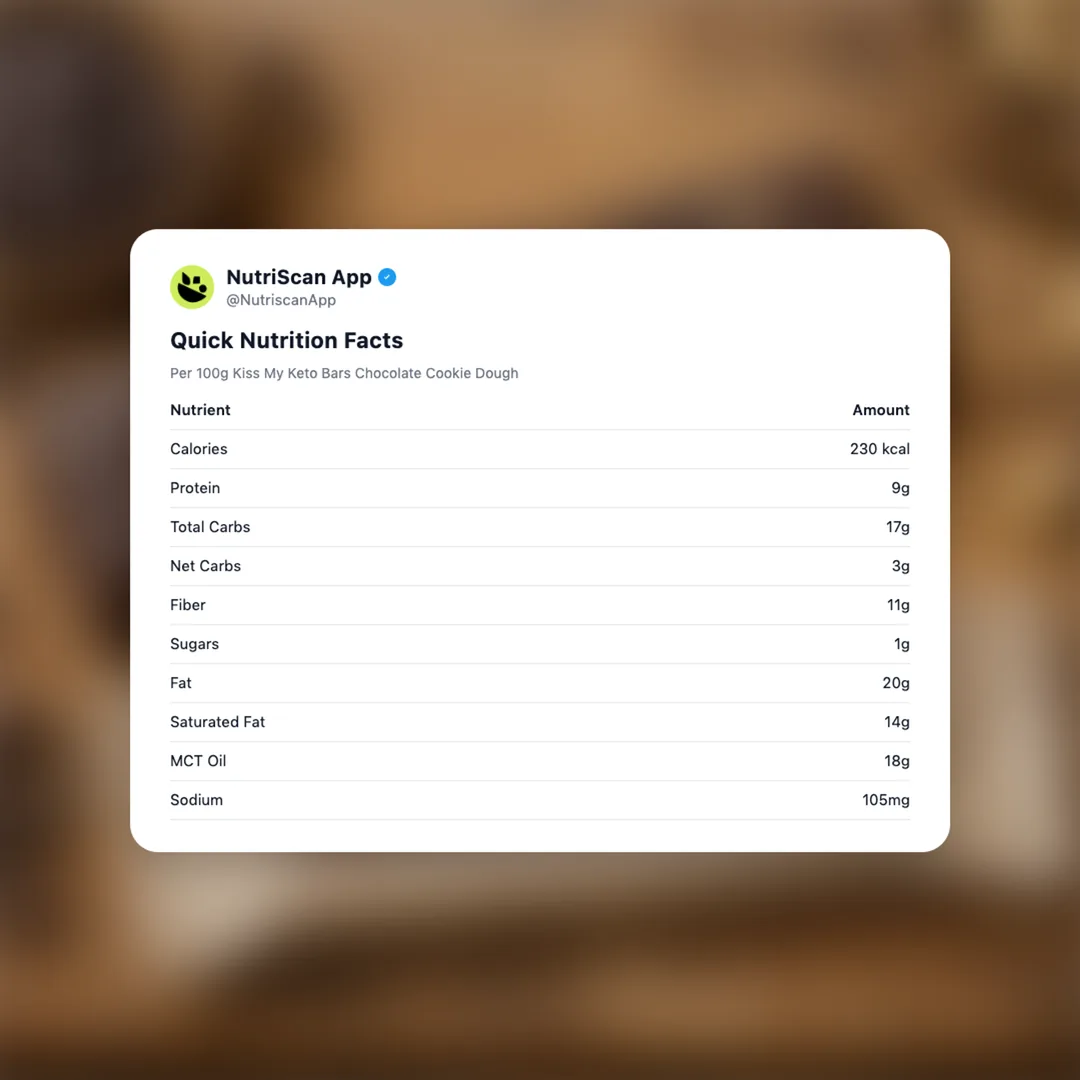
Task: Click the blue verified badge
Action: tap(387, 277)
